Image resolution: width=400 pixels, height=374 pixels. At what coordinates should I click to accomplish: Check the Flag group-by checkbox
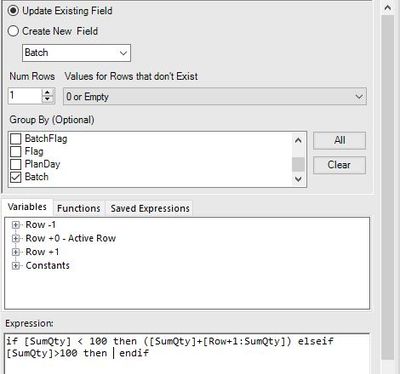click(16, 151)
